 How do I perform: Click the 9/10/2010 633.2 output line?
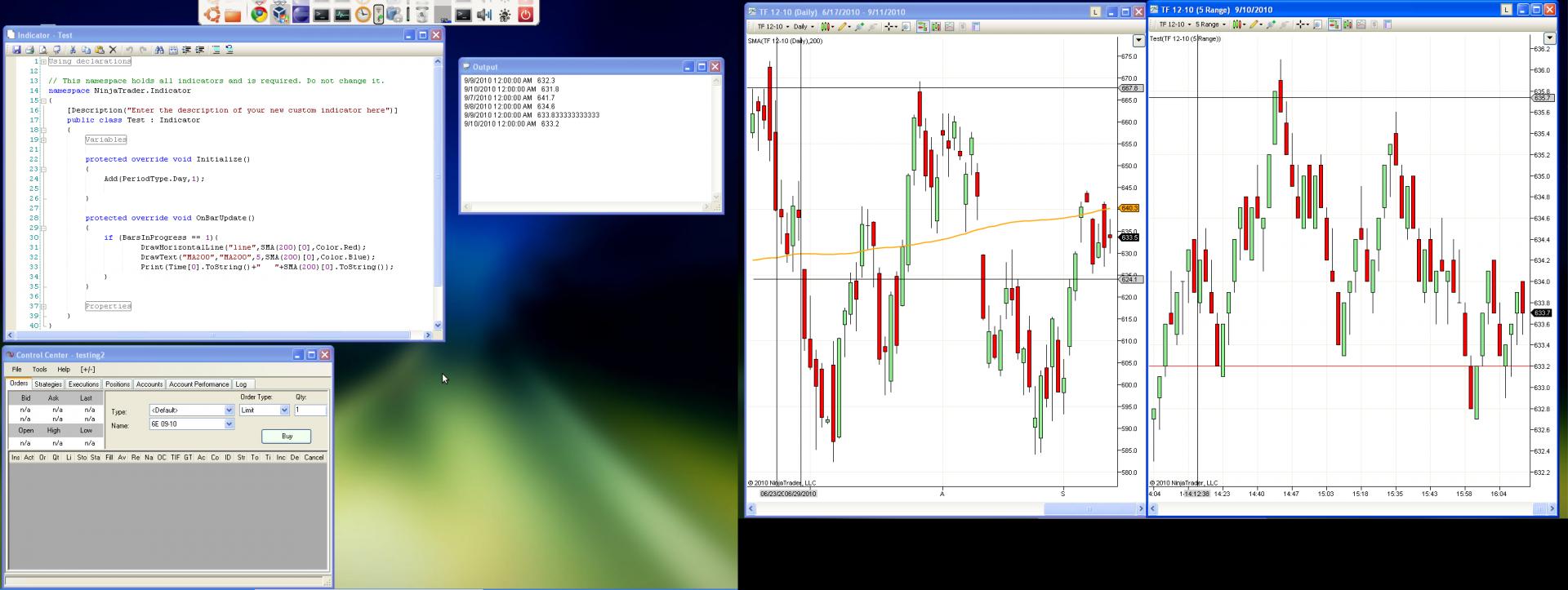[x=512, y=124]
